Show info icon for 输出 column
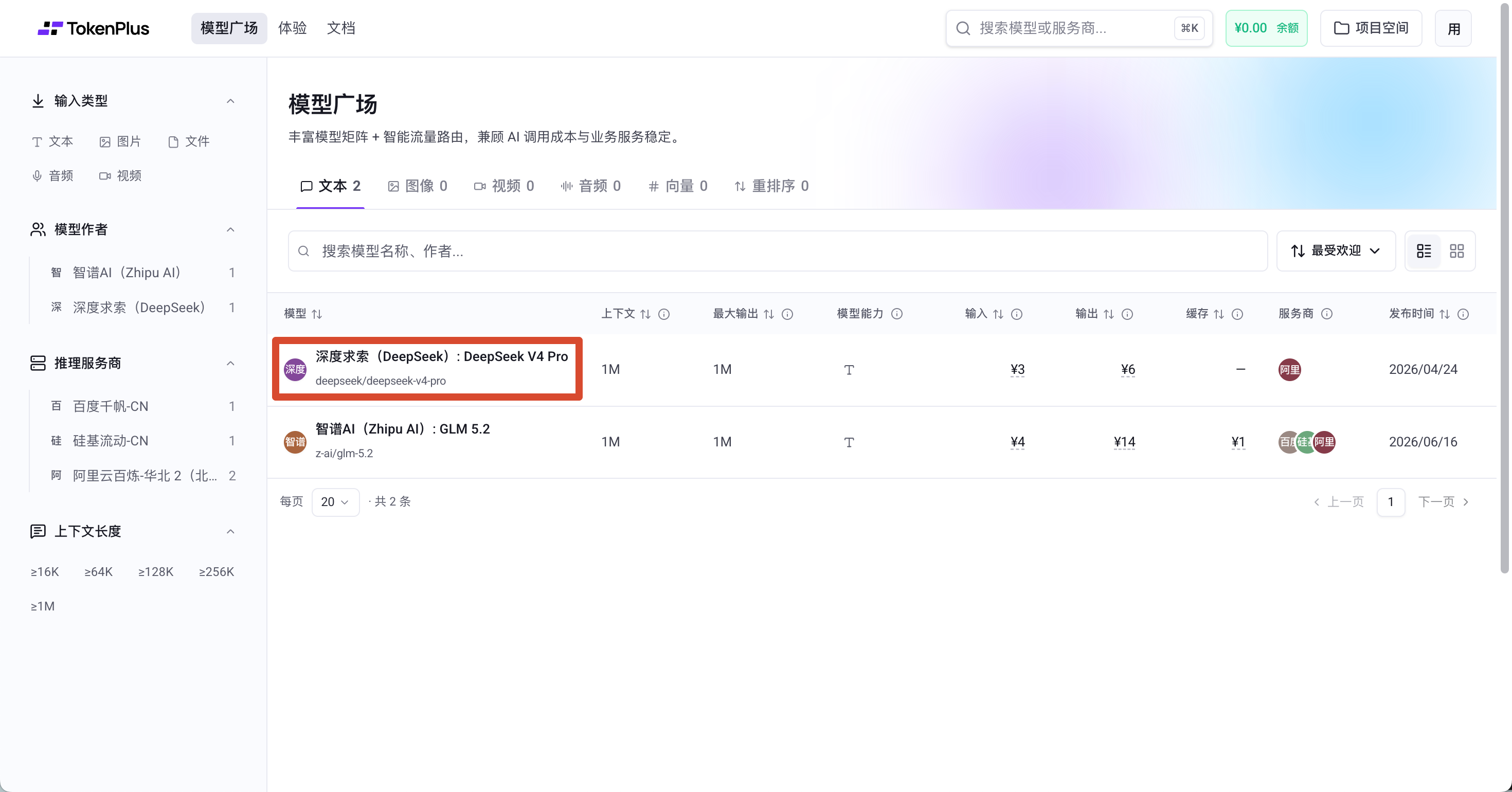This screenshot has height=792, width=1512. (x=1127, y=314)
